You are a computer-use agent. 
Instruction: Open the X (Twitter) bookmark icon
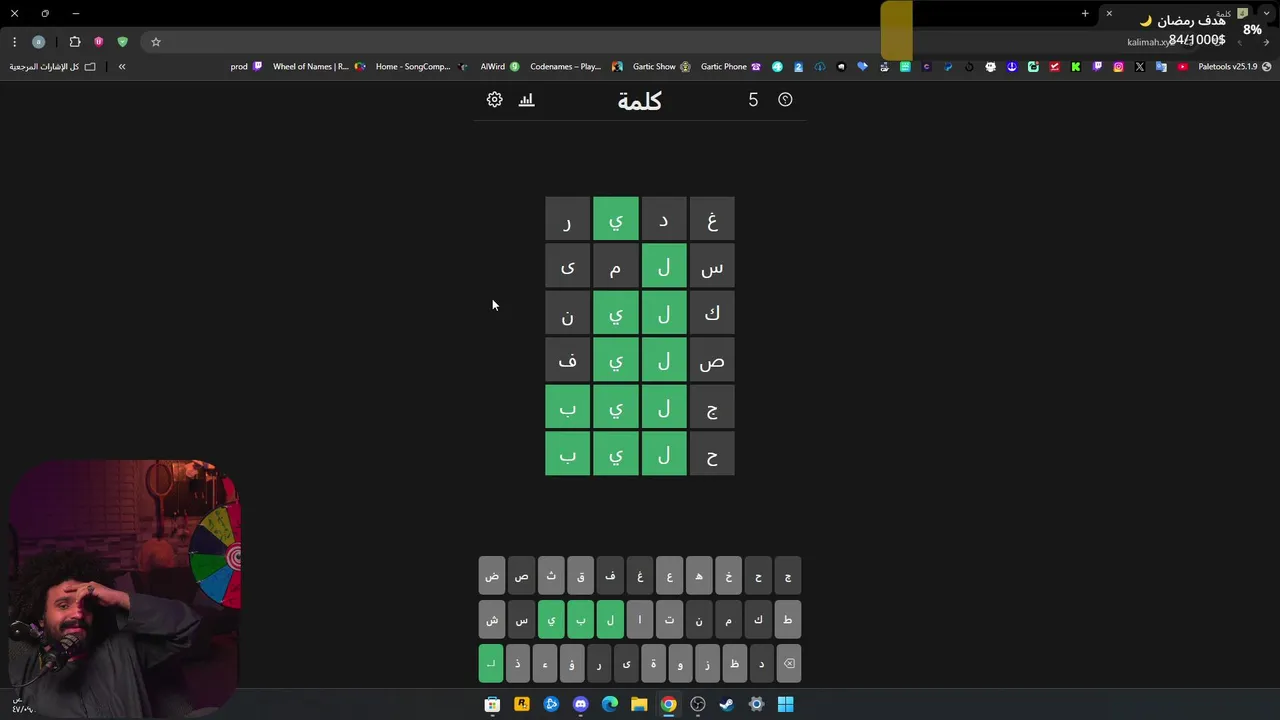click(1139, 67)
